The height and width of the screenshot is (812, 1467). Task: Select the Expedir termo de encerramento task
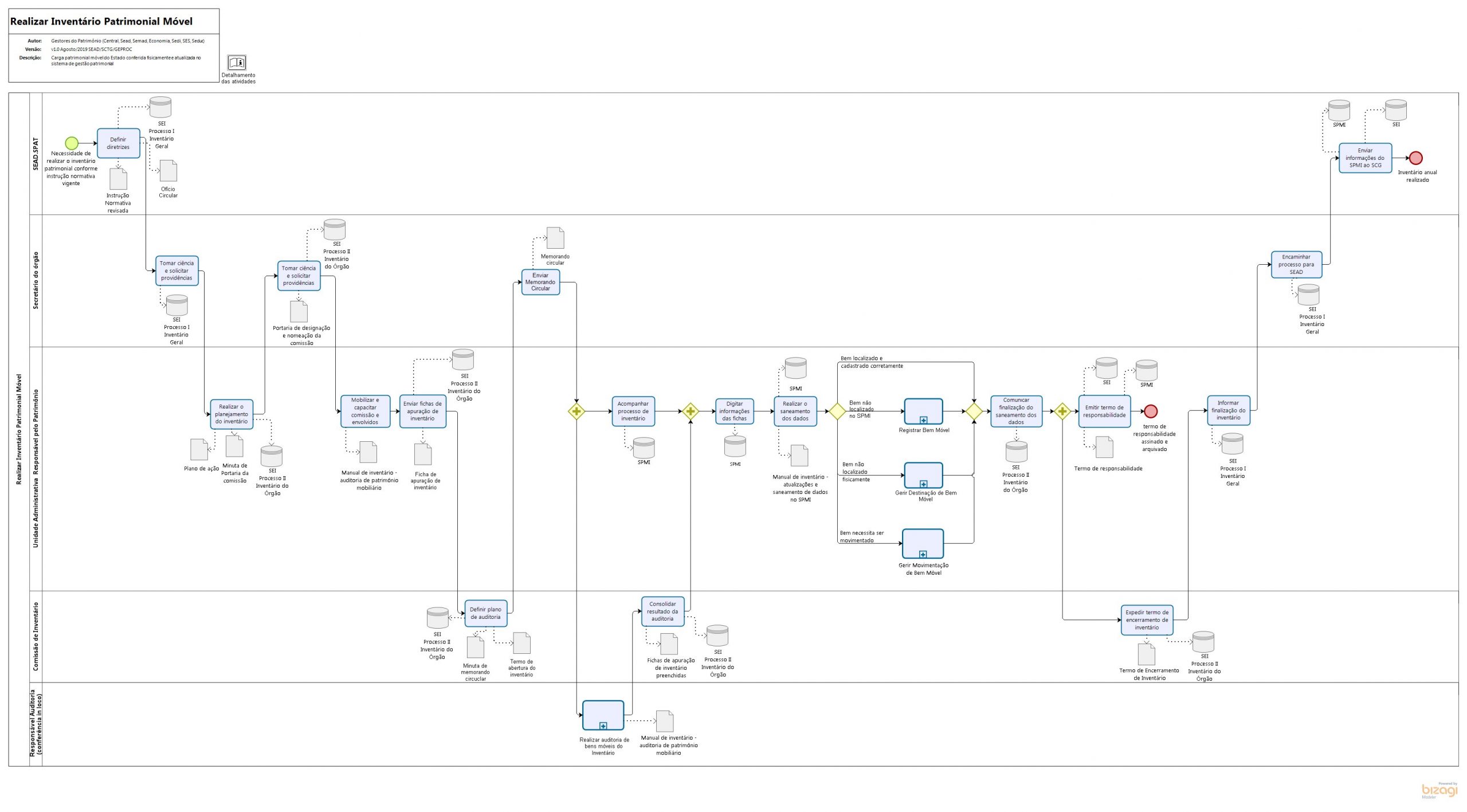tap(1146, 620)
